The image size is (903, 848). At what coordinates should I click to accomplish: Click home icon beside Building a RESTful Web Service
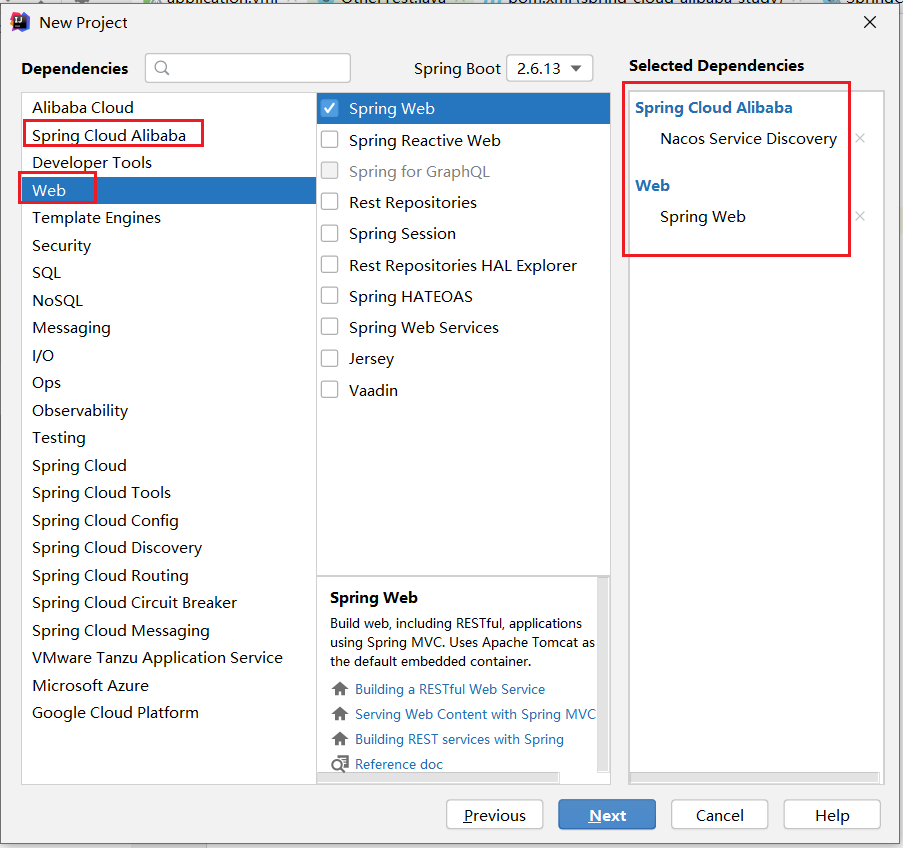click(x=340, y=689)
